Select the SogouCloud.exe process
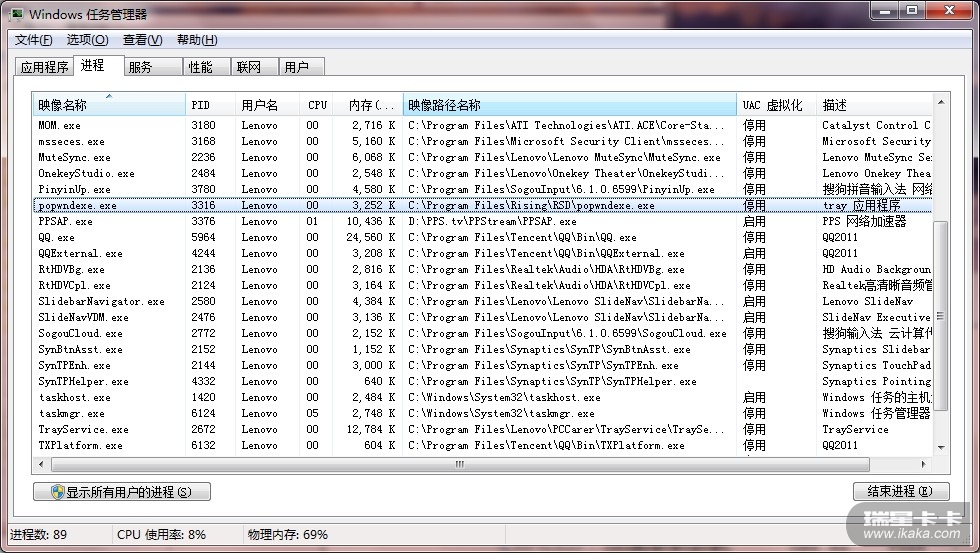Image resolution: width=980 pixels, height=553 pixels. tap(482, 333)
